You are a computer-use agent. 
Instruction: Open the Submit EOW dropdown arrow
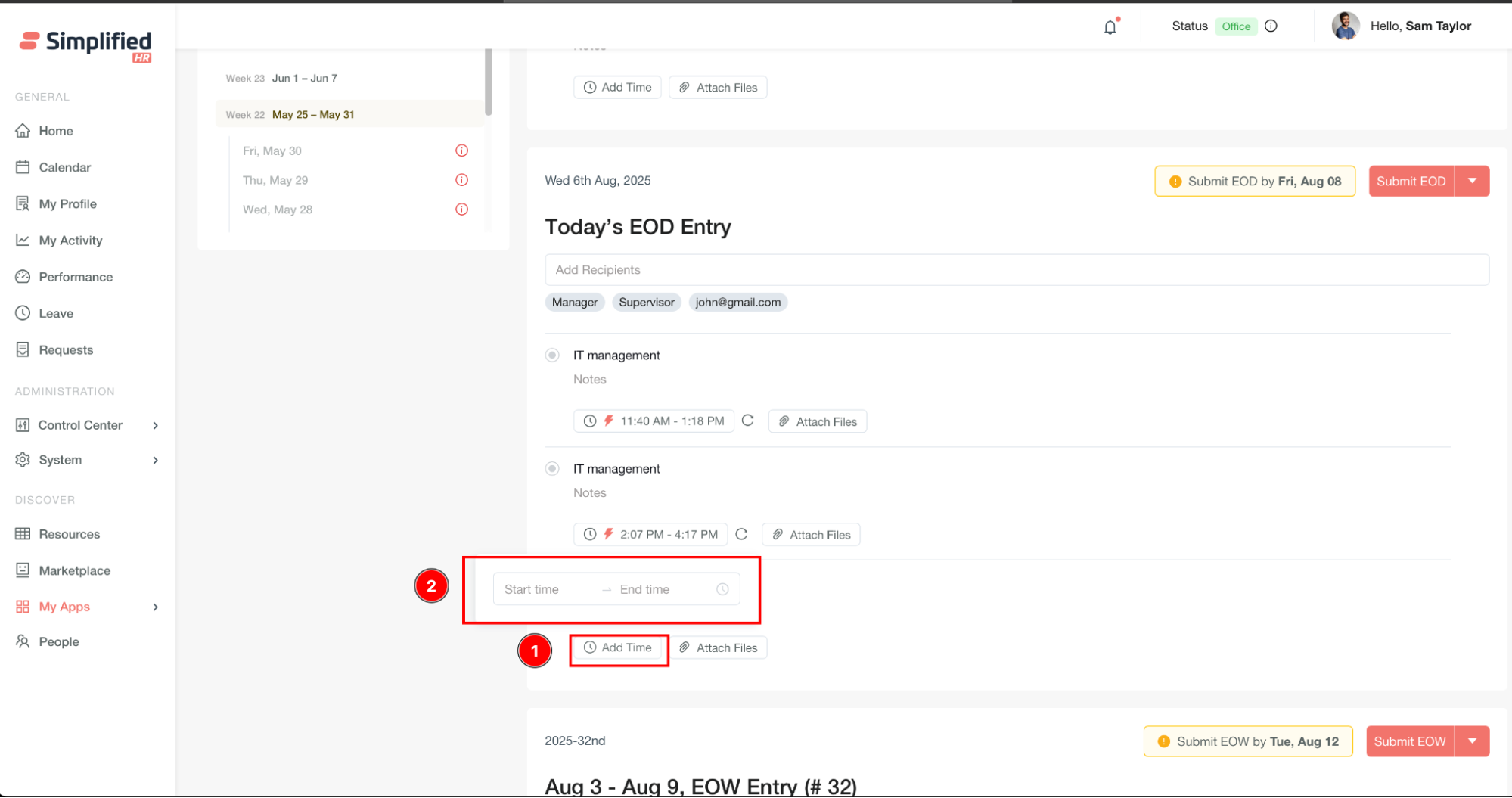[x=1472, y=741]
